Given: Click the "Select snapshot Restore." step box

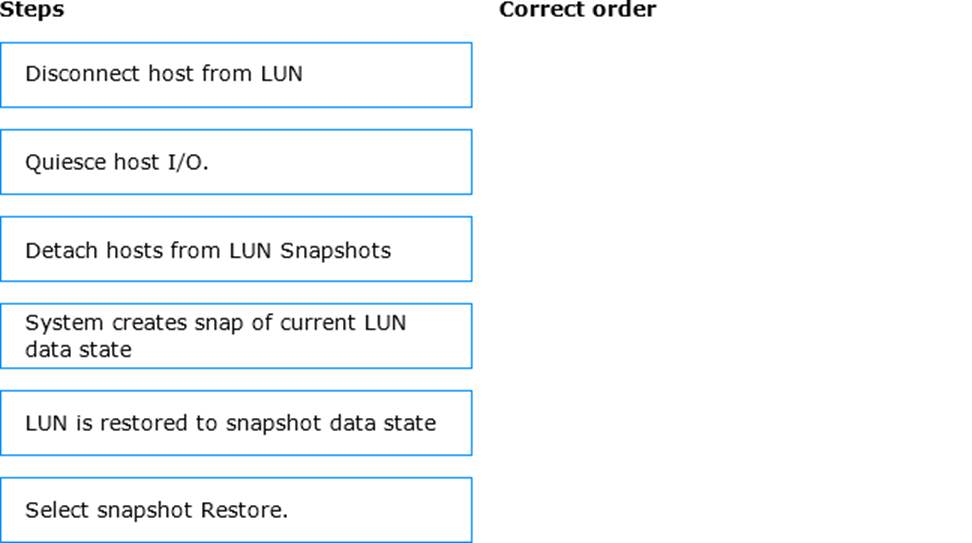Looking at the screenshot, I should click(236, 510).
